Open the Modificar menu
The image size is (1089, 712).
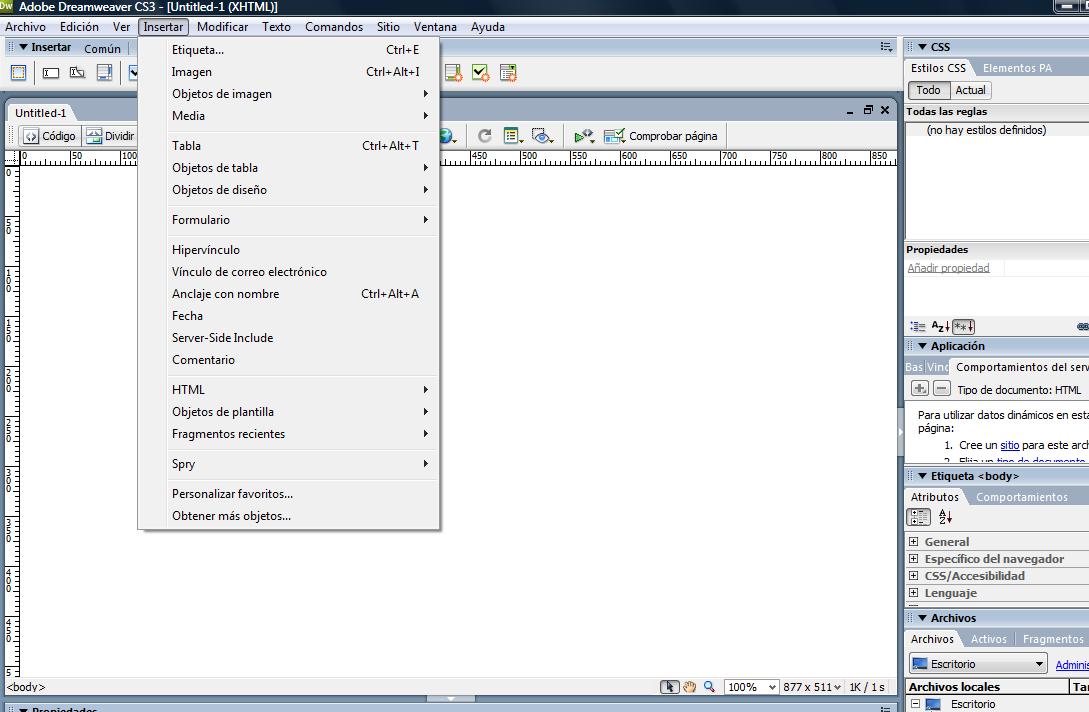click(222, 26)
